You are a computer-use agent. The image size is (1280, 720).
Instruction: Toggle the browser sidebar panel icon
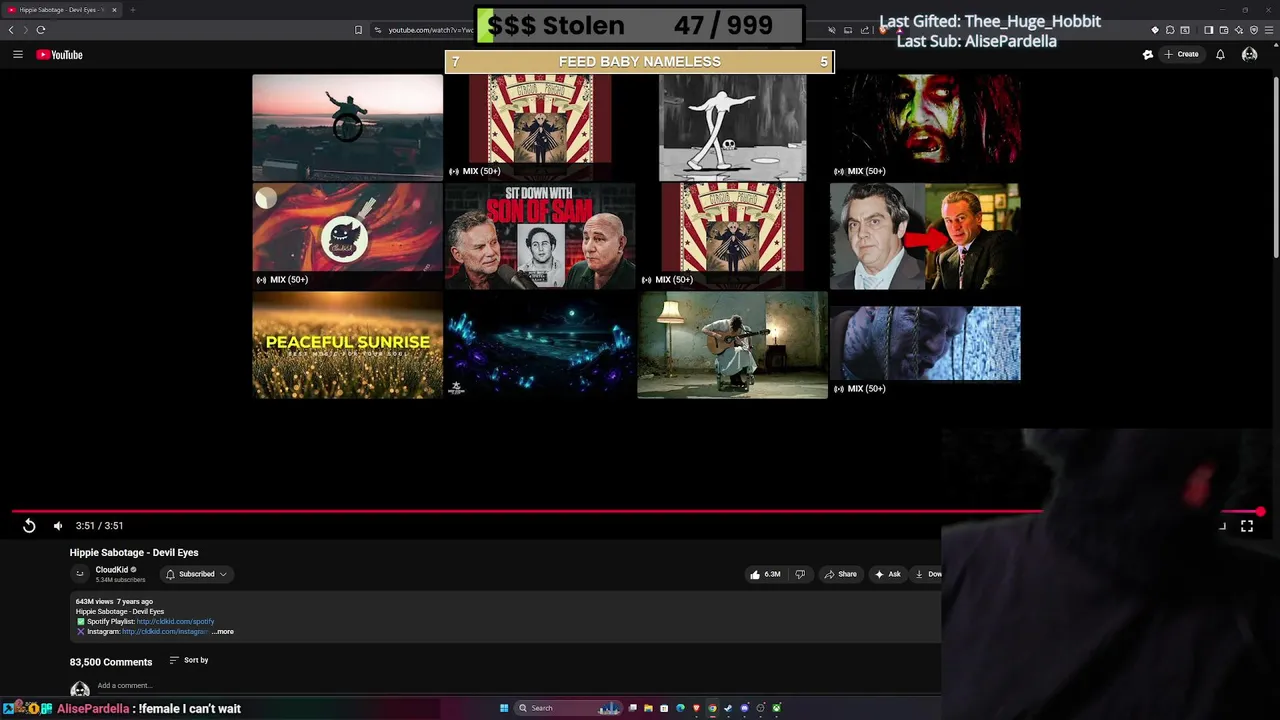coord(1208,30)
